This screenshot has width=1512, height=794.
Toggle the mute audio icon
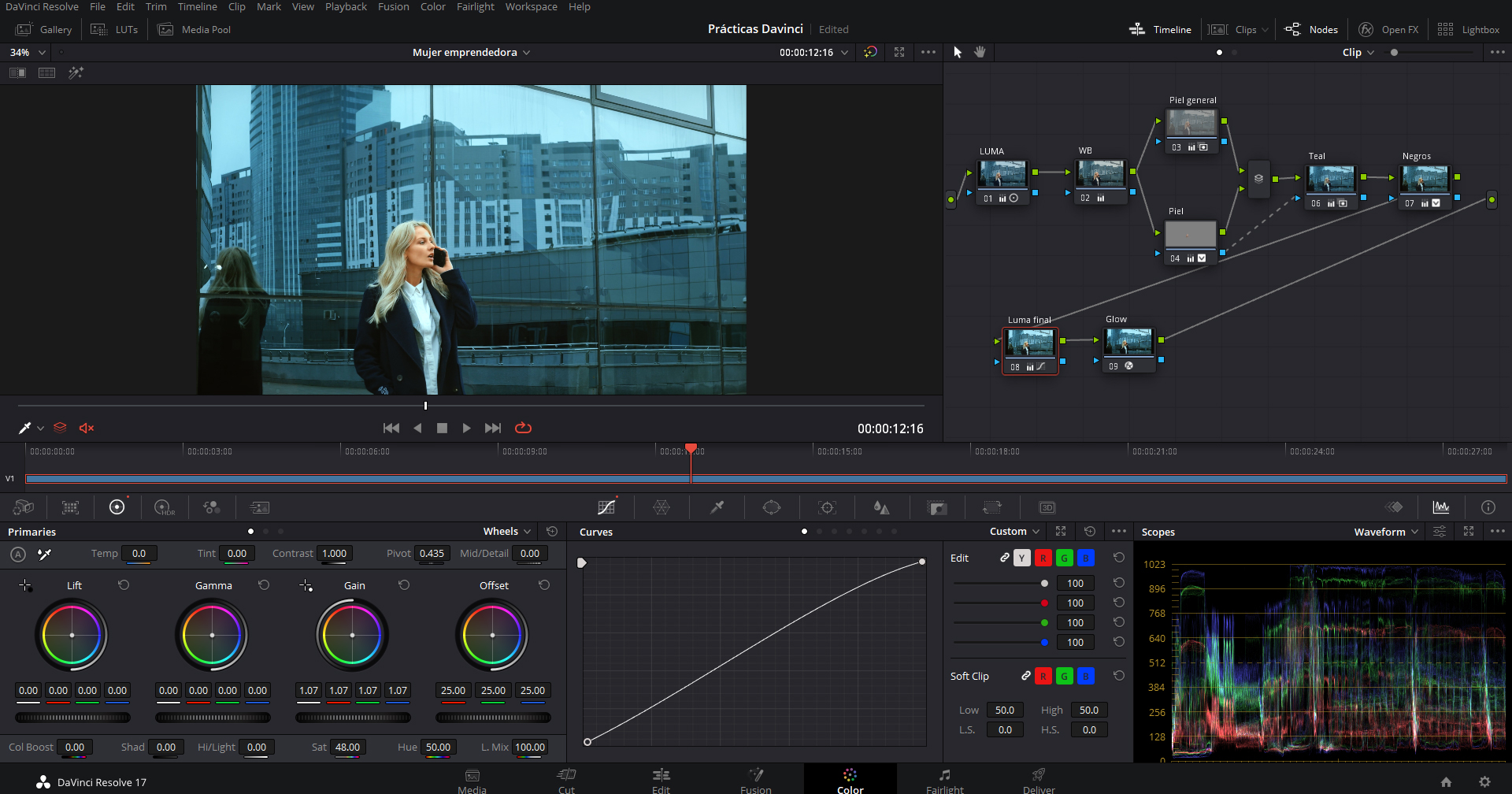(87, 428)
